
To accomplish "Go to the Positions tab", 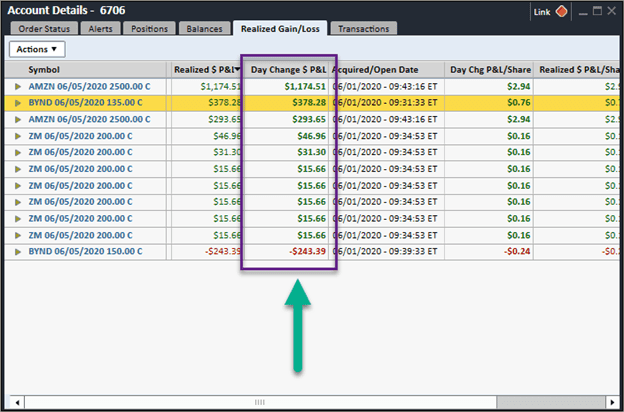I will 149,29.
